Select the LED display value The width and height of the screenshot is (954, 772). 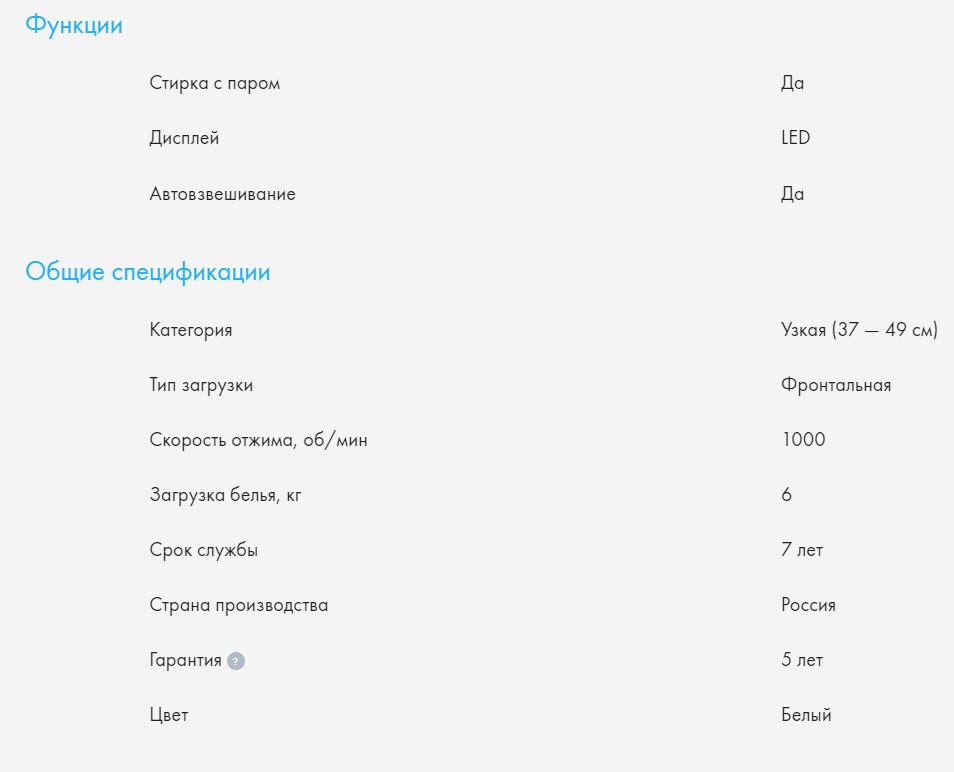pos(795,138)
